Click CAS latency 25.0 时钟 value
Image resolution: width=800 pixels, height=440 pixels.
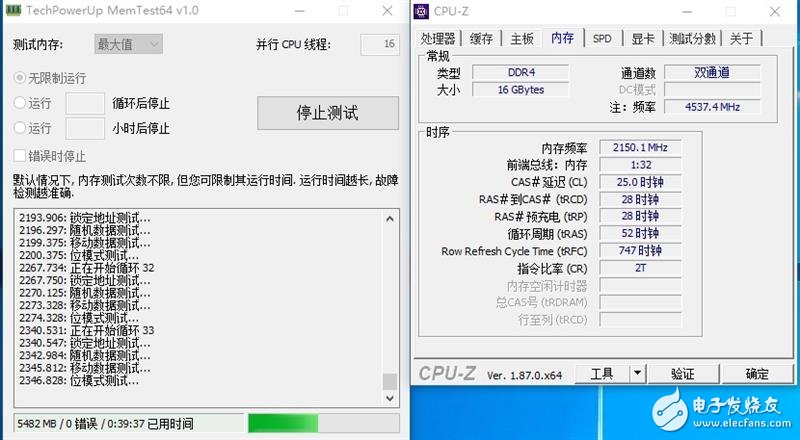(640, 182)
